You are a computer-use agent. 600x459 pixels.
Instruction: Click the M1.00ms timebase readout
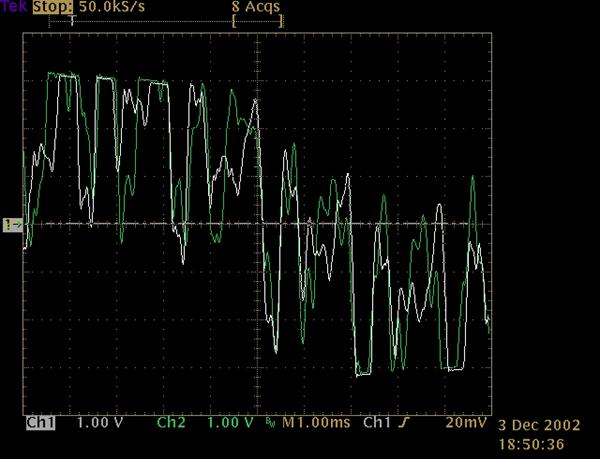(x=314, y=423)
